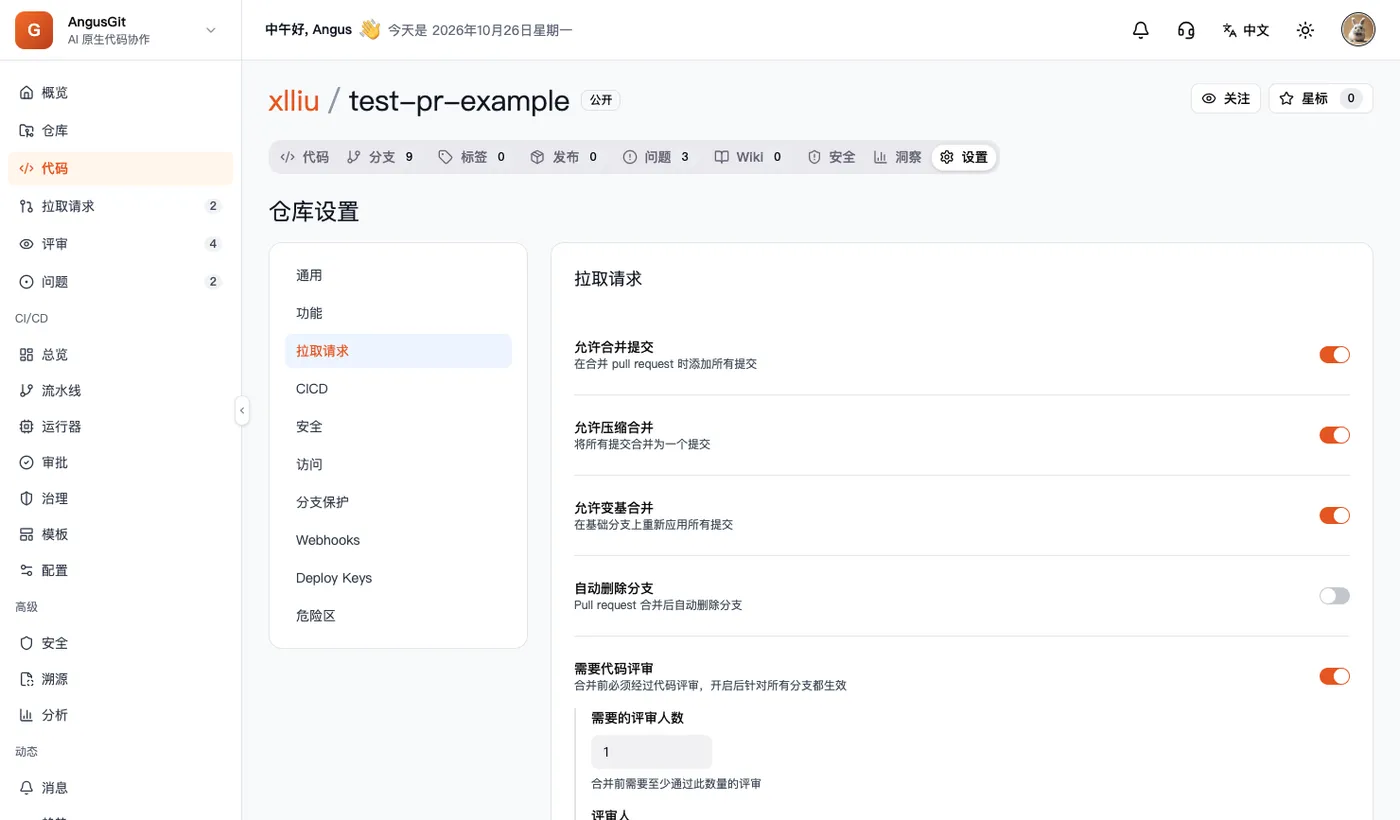Open 危险区 settings section
The image size is (1400, 820).
(x=398, y=616)
